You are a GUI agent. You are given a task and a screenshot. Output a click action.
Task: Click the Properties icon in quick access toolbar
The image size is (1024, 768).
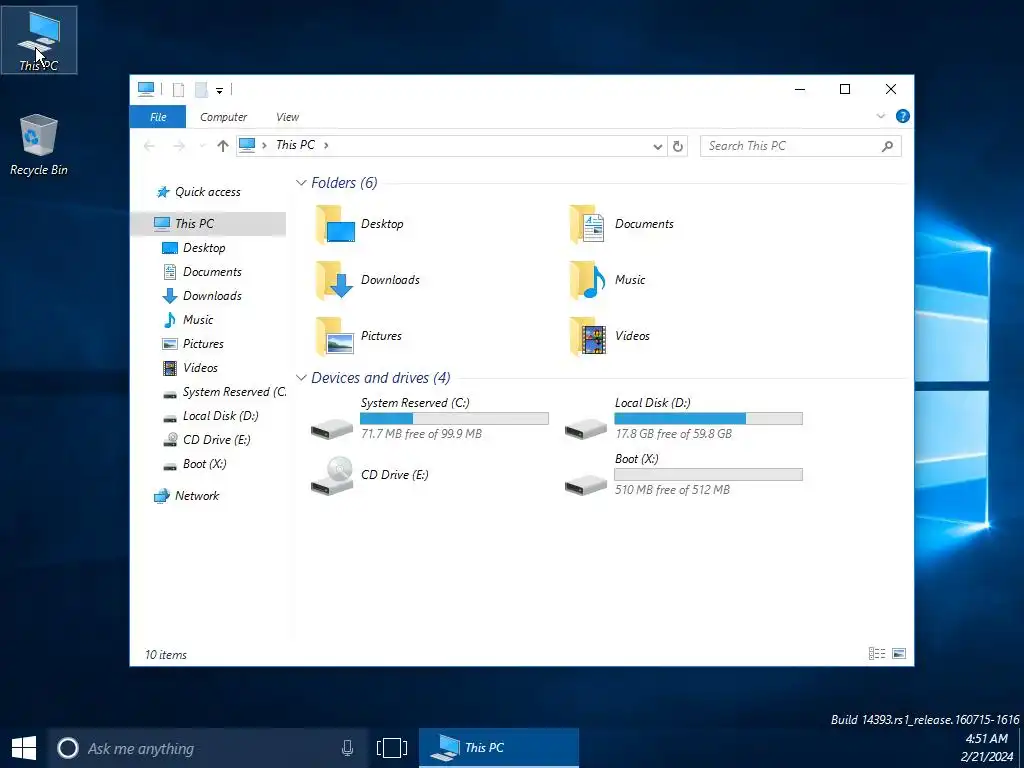(178, 89)
